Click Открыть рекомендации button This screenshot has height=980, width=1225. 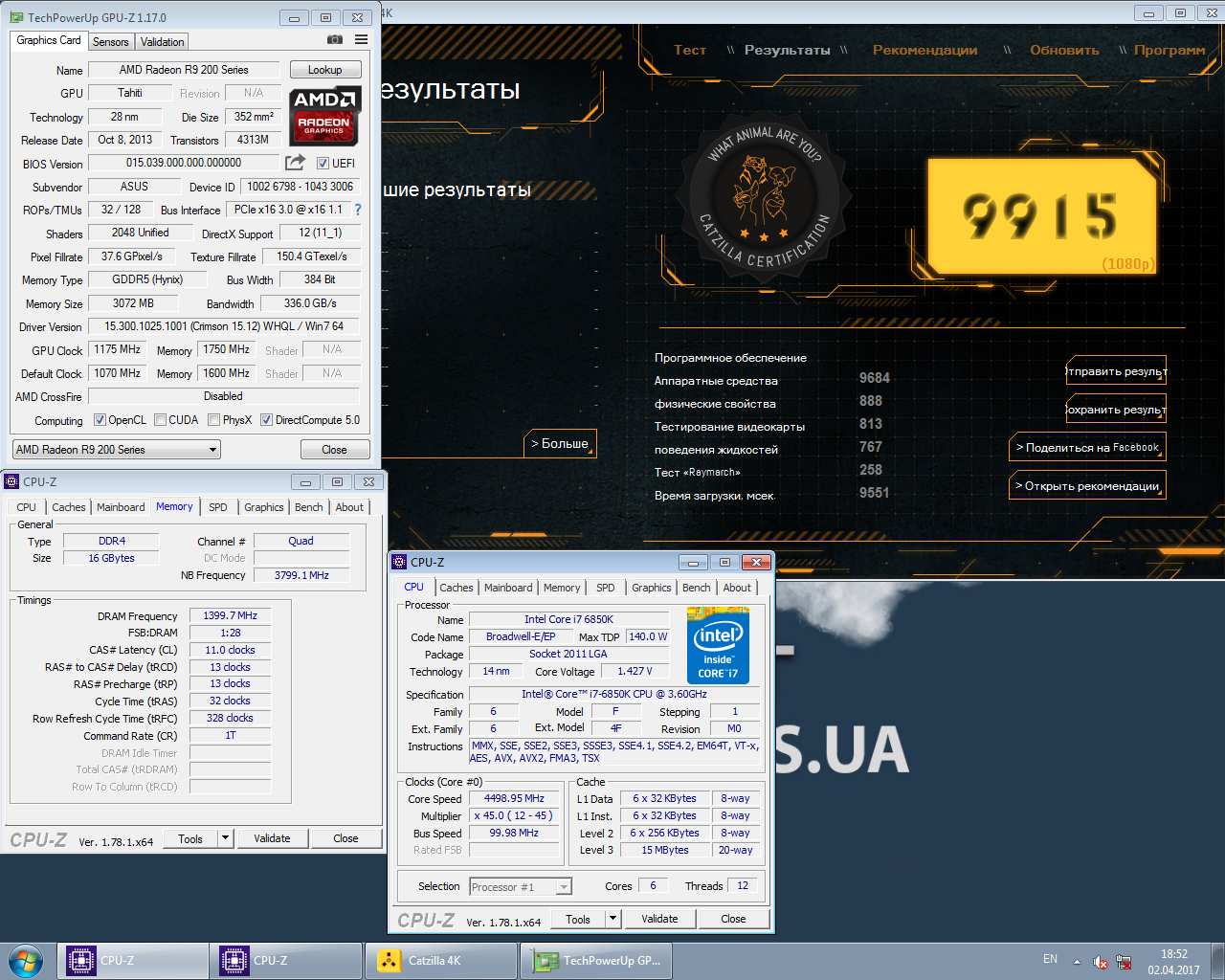click(x=1087, y=485)
